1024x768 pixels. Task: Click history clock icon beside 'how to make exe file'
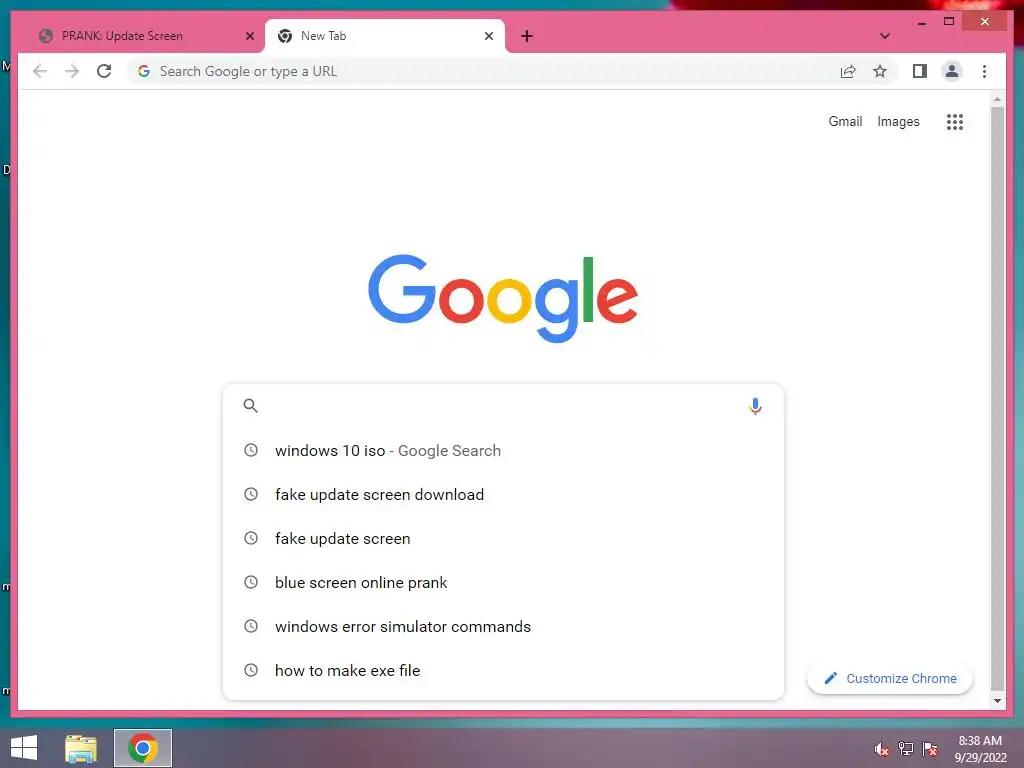click(251, 669)
